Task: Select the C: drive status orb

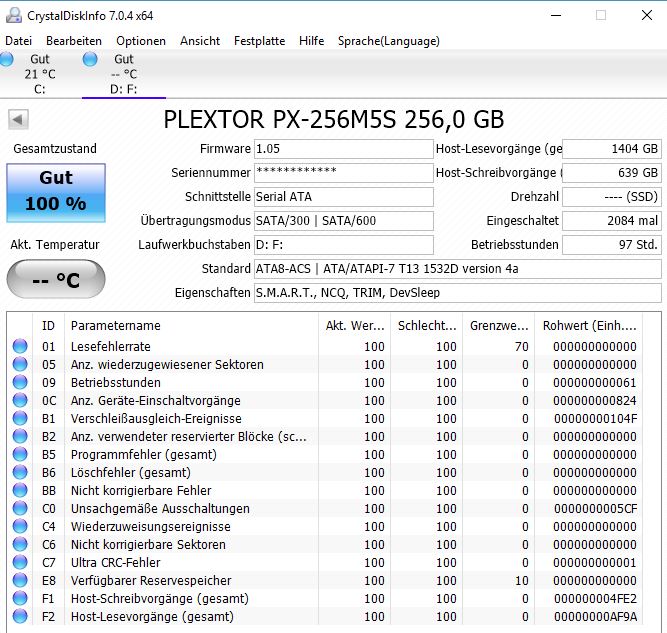Action: [x=6, y=59]
